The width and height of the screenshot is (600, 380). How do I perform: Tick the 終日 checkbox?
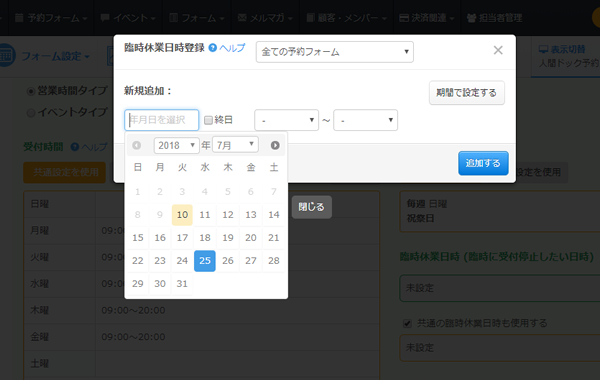tap(208, 120)
